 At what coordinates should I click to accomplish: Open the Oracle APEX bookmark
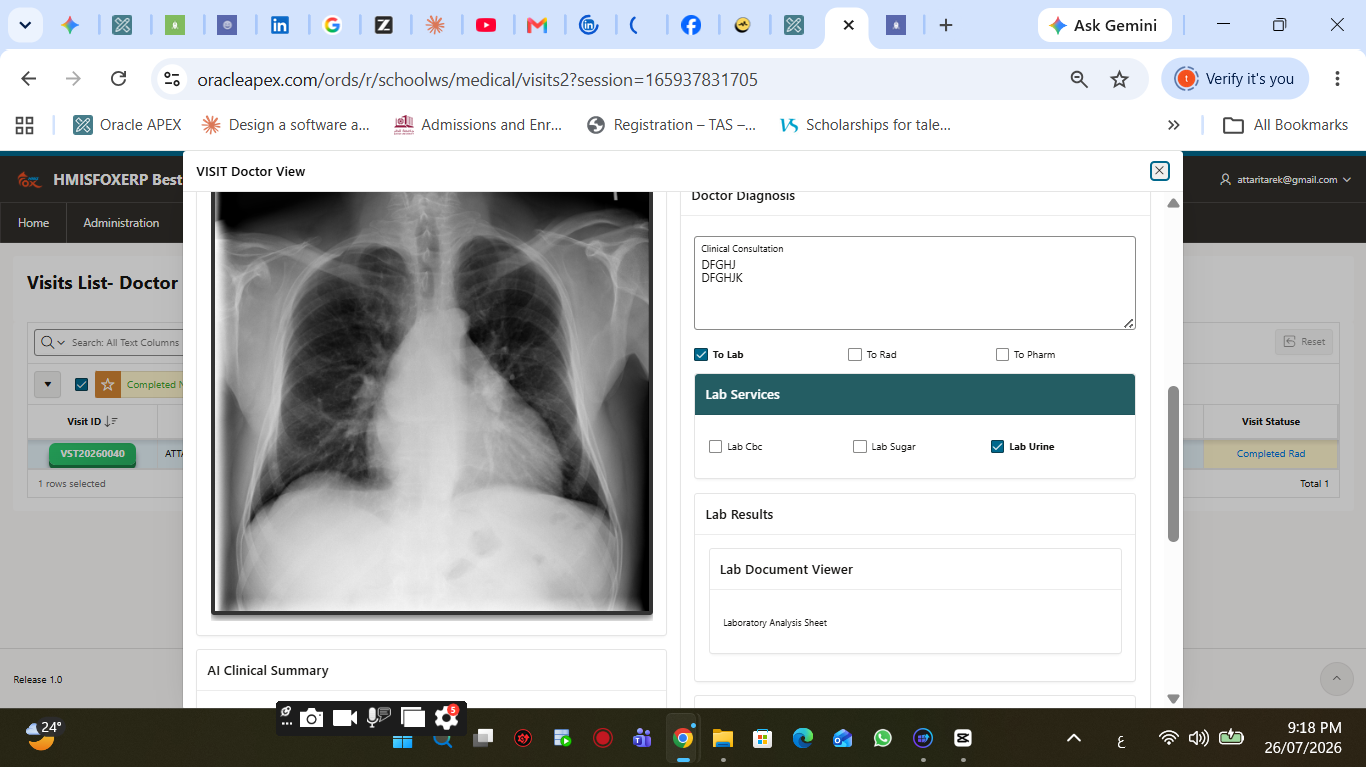pyautogui.click(x=127, y=125)
